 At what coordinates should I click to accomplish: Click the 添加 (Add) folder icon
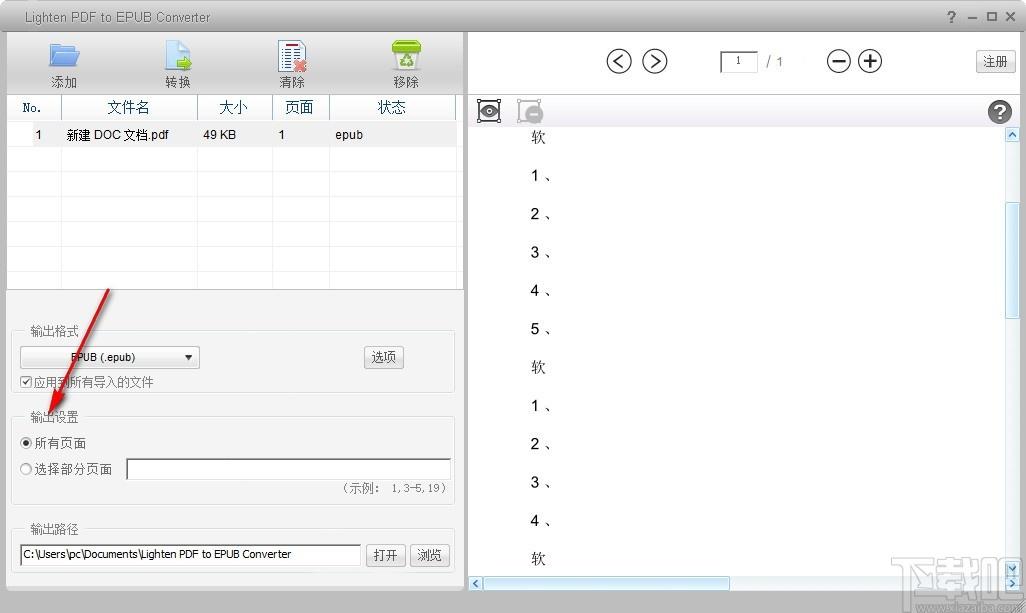pos(64,57)
